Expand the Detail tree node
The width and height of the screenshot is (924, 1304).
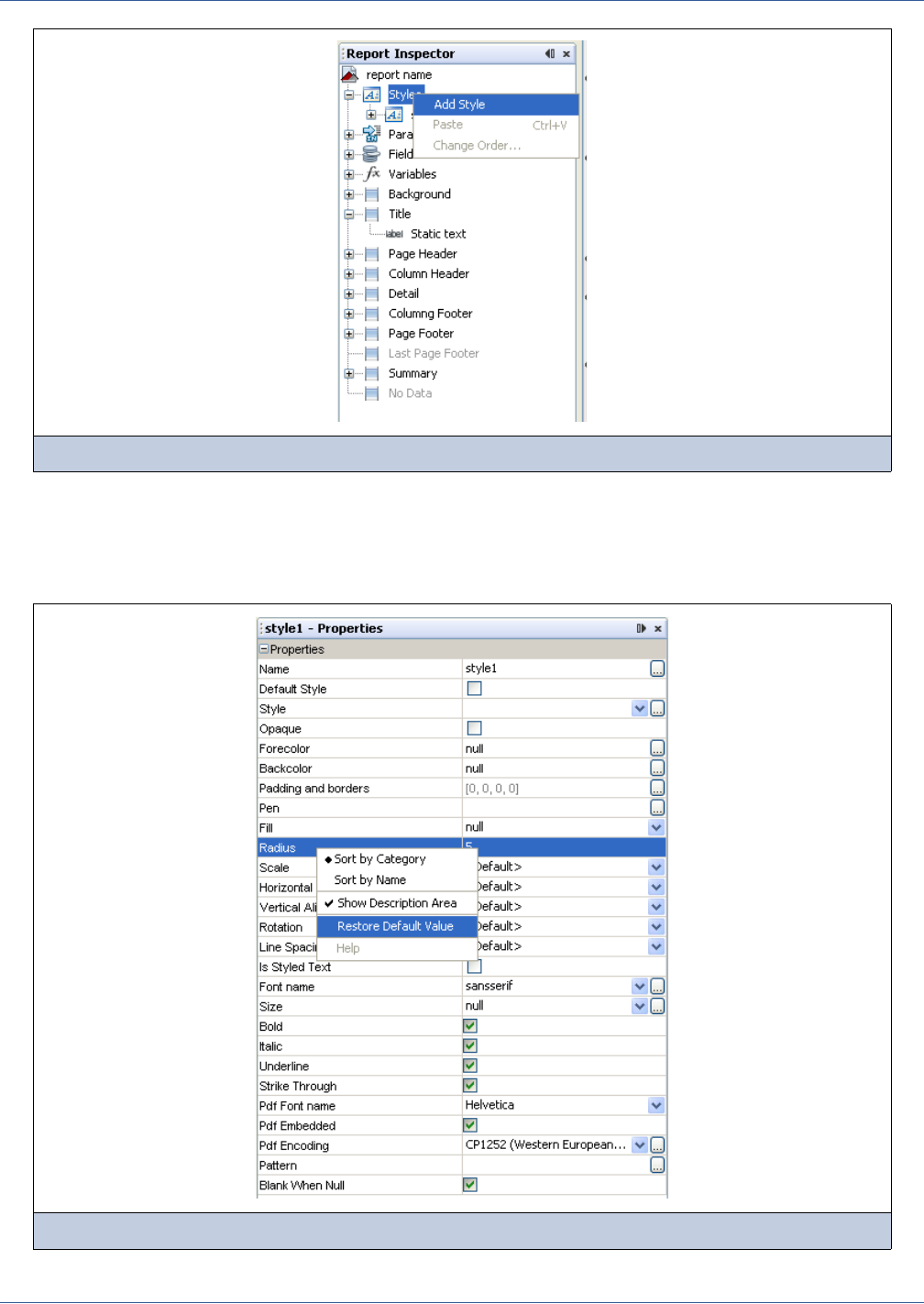pyautogui.click(x=348, y=294)
